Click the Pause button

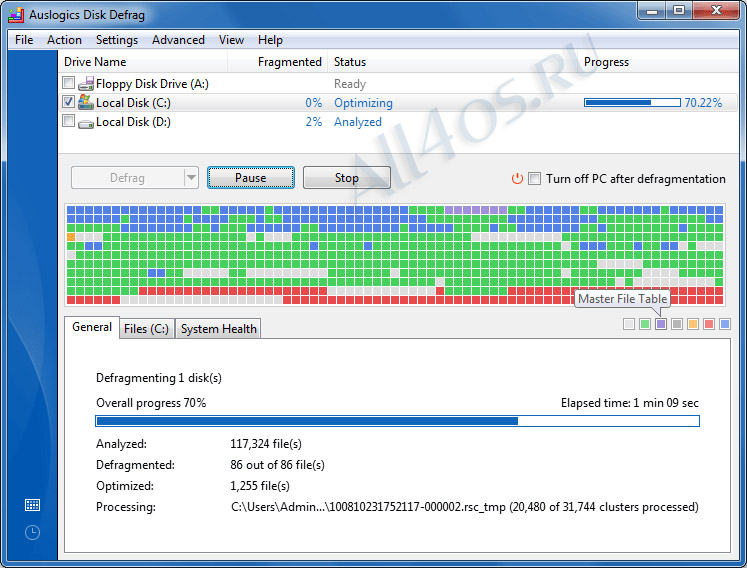click(251, 178)
